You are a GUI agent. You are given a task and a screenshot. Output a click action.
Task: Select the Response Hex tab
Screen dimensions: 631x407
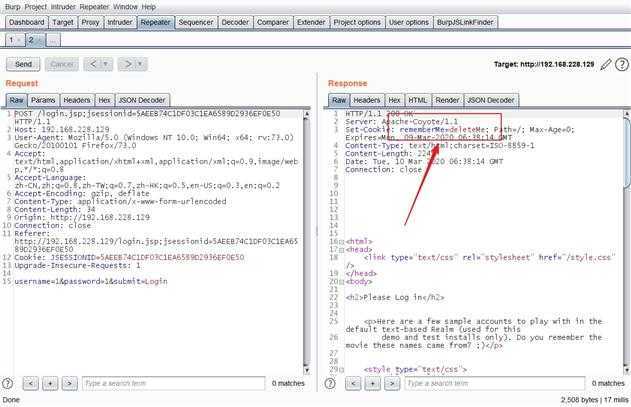(394, 100)
